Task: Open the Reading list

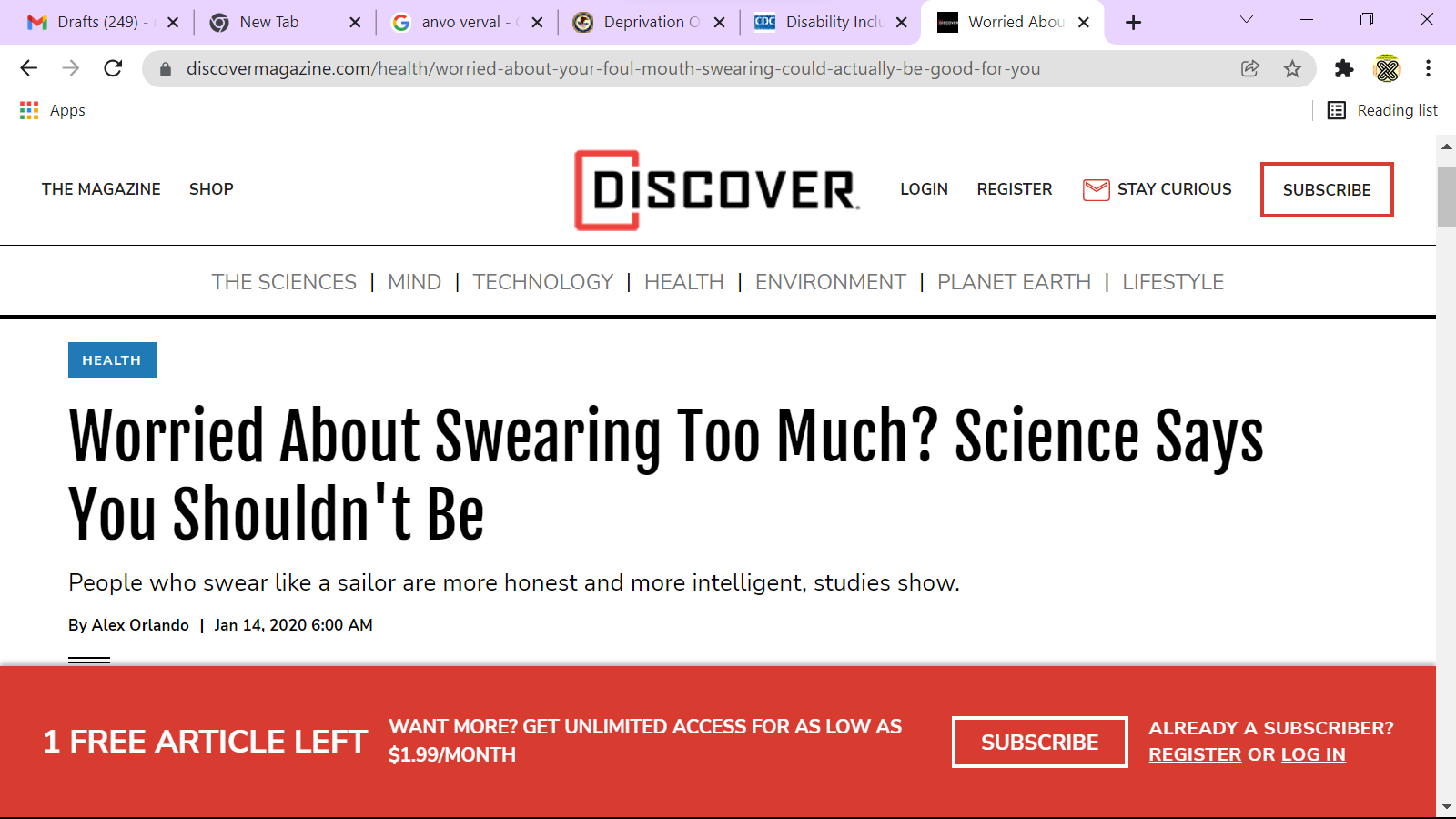Action: point(1382,110)
